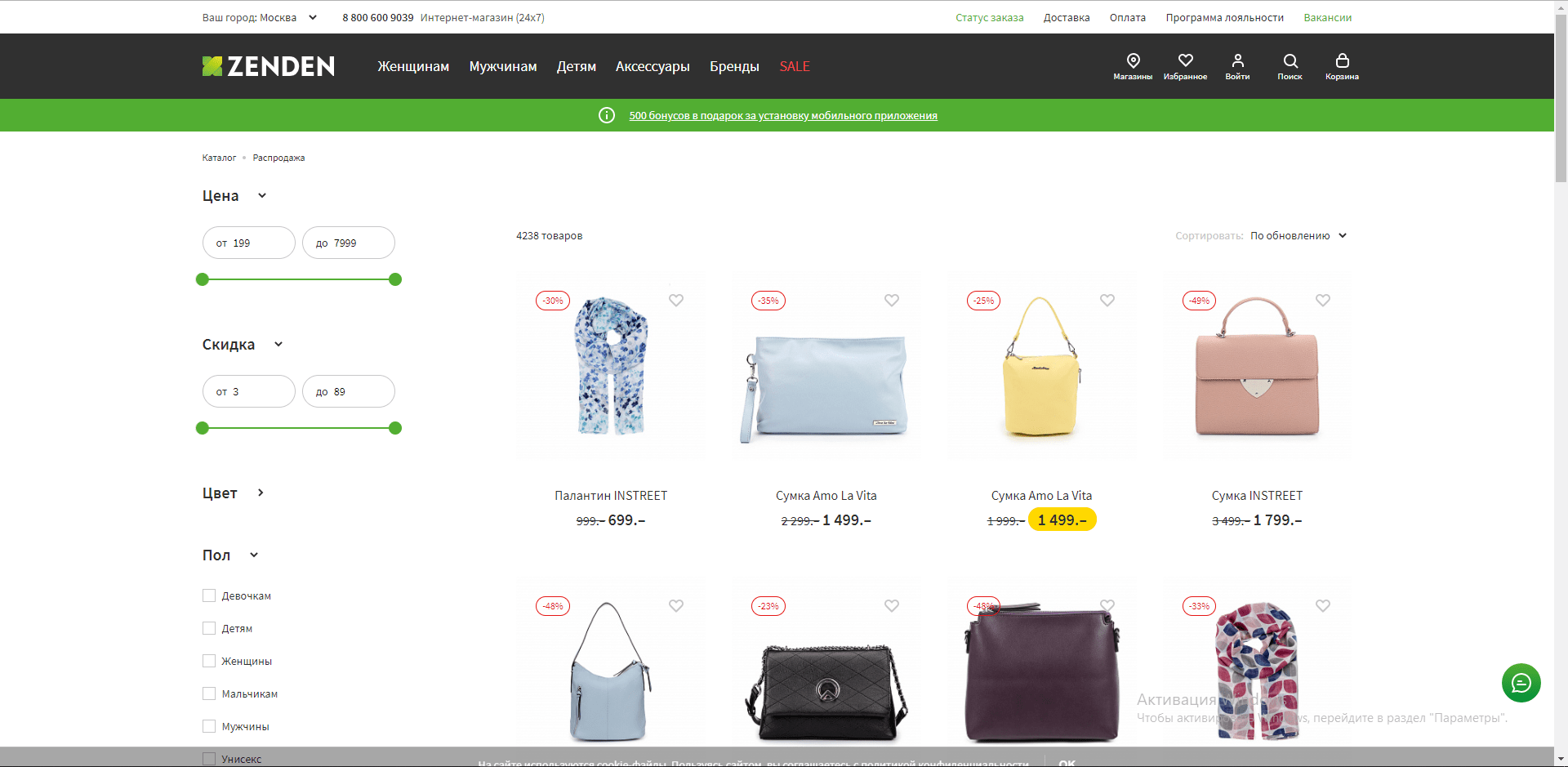This screenshot has width=1568, height=767.
Task: Open the pink Сумка INSTREET product image
Action: (1258, 368)
